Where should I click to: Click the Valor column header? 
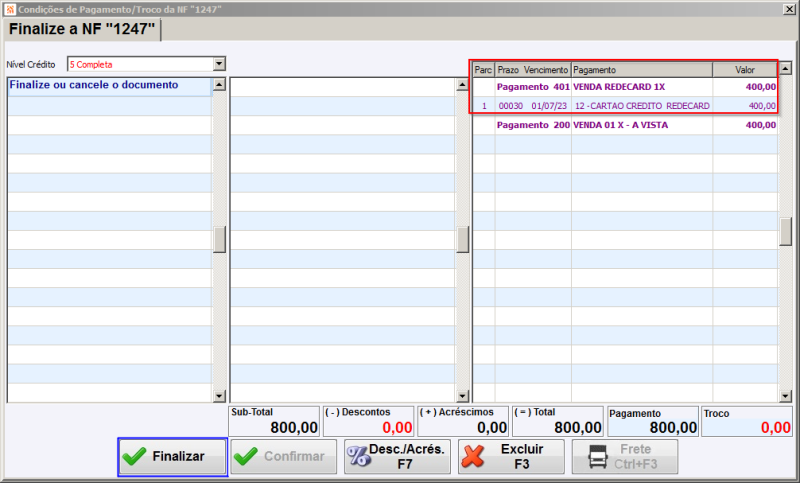[x=745, y=70]
